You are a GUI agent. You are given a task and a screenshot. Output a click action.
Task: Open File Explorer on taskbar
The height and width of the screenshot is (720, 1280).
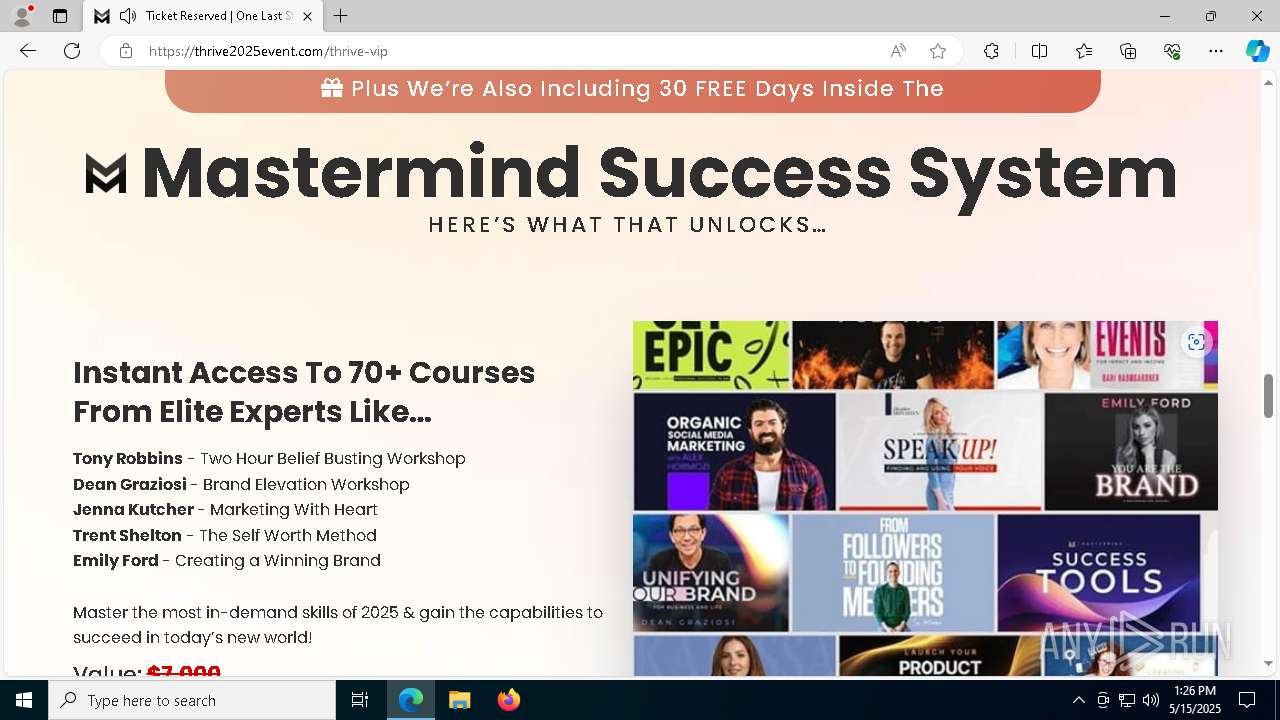[x=459, y=700]
